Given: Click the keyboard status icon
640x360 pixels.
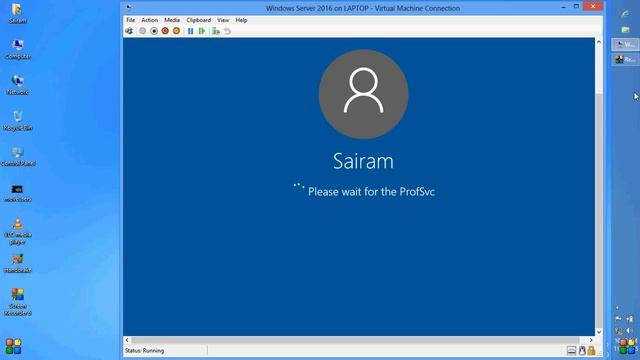Looking at the screenshot, I should (x=571, y=350).
